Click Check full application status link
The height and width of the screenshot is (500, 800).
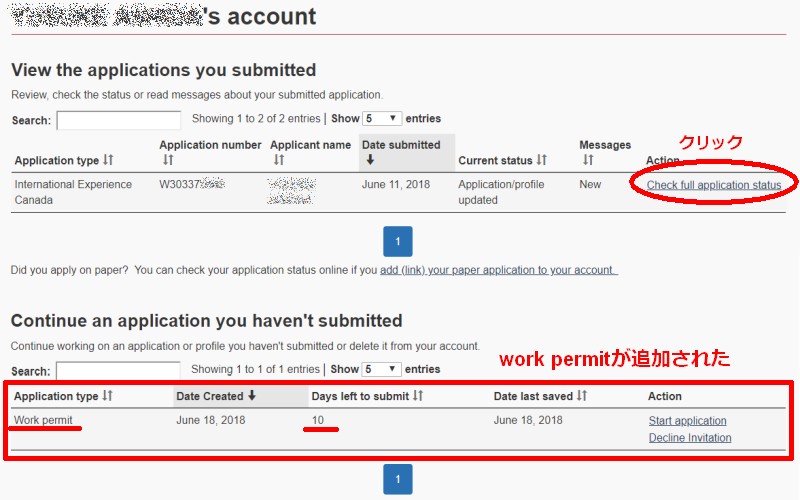[714, 185]
